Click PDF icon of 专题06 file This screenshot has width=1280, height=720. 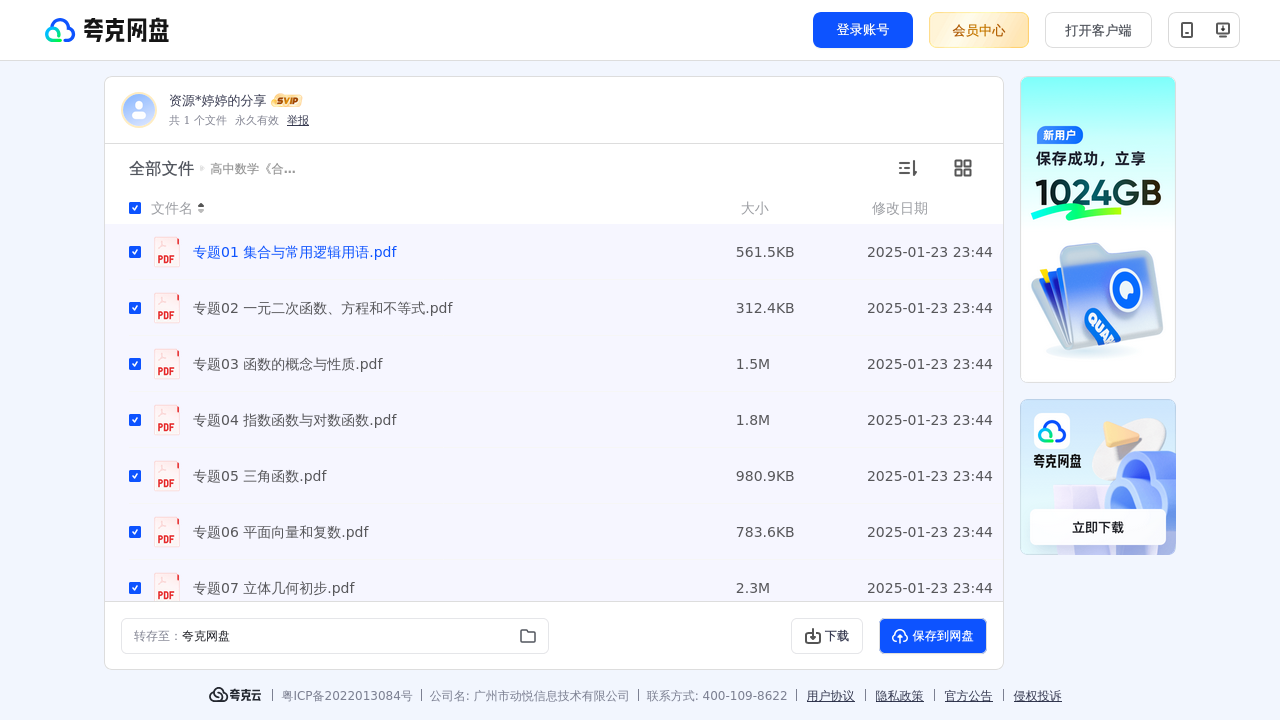pos(167,532)
